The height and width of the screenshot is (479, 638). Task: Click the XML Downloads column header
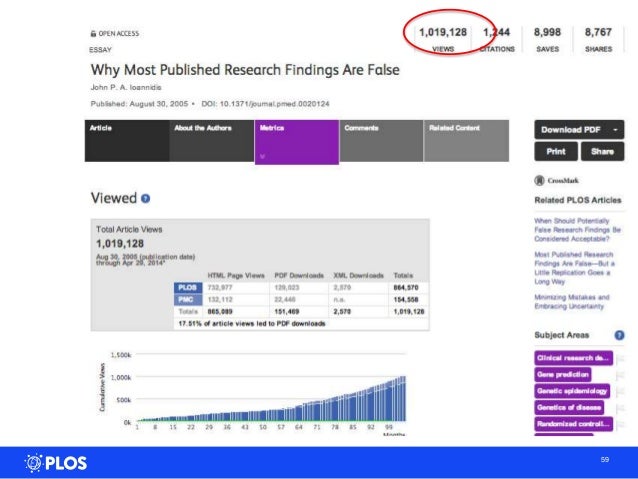pos(358,276)
